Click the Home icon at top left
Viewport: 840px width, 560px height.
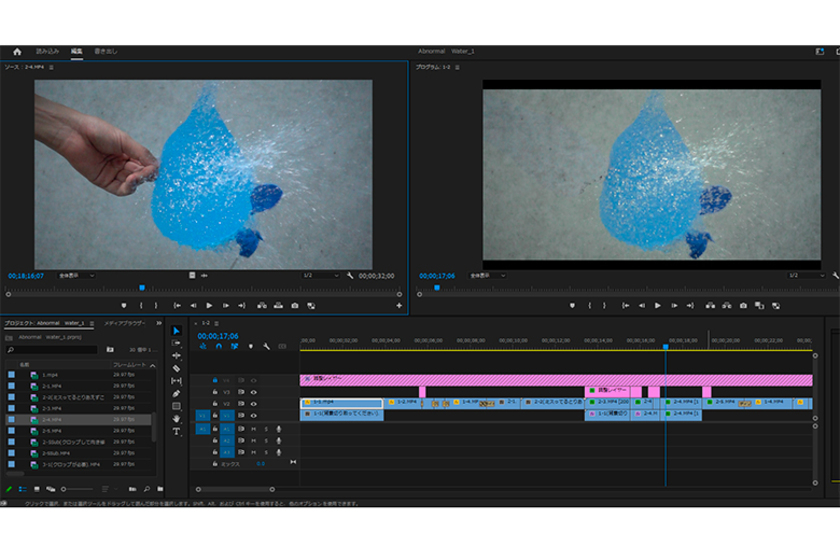17,51
